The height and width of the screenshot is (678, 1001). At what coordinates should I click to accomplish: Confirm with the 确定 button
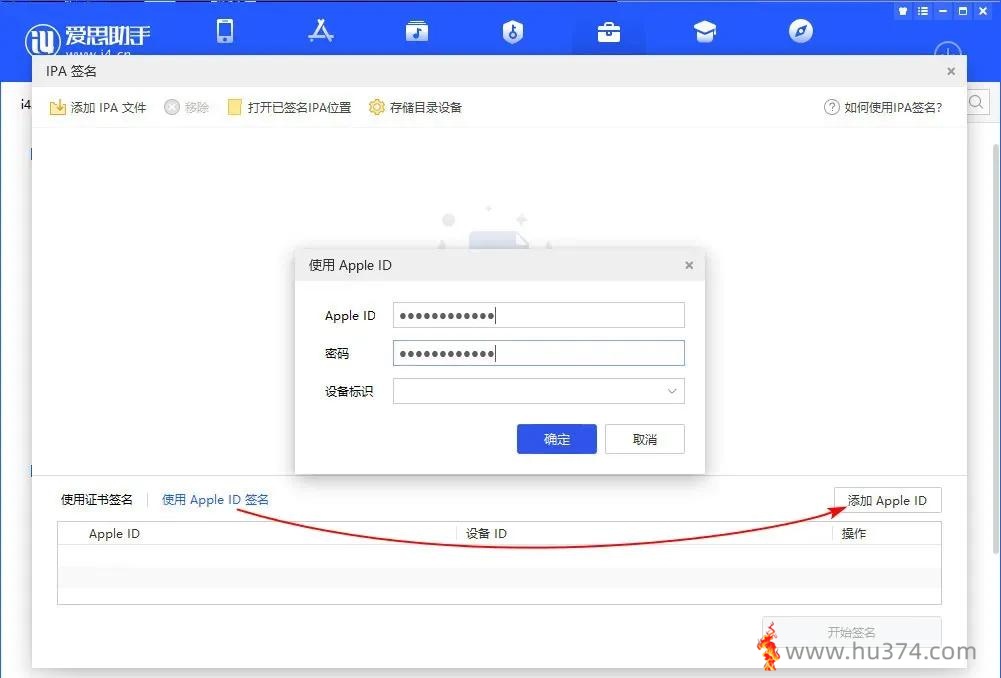[x=557, y=439]
